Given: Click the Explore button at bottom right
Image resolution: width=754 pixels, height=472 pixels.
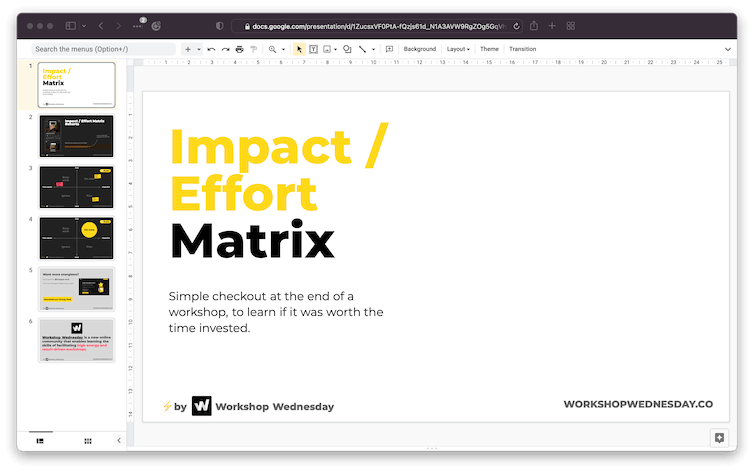Looking at the screenshot, I should pos(719,438).
